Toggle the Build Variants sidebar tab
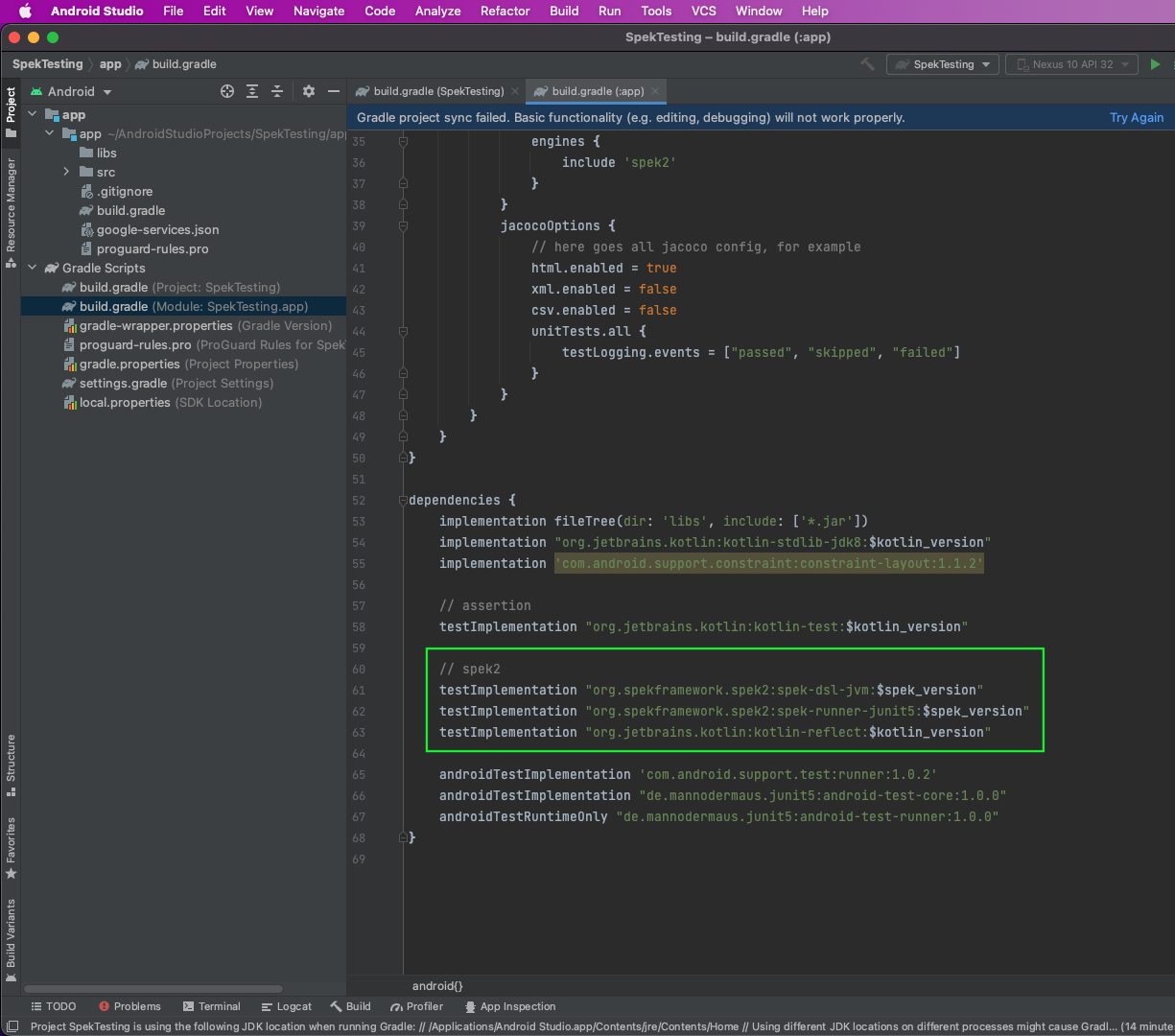Image resolution: width=1175 pixels, height=1036 pixels. [x=11, y=940]
